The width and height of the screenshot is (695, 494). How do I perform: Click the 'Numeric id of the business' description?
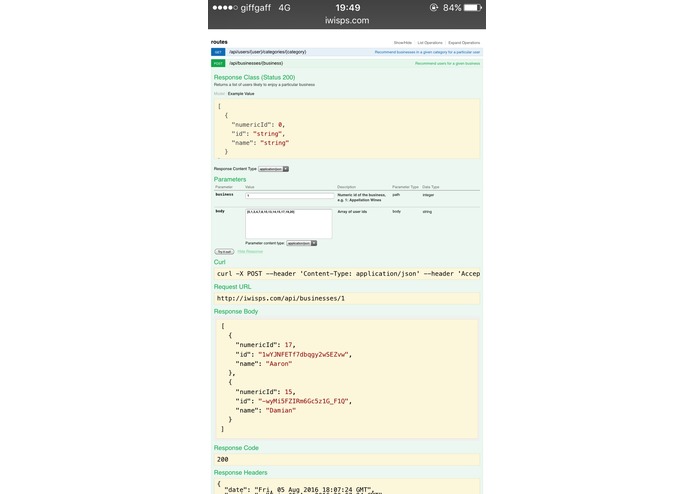click(x=361, y=198)
